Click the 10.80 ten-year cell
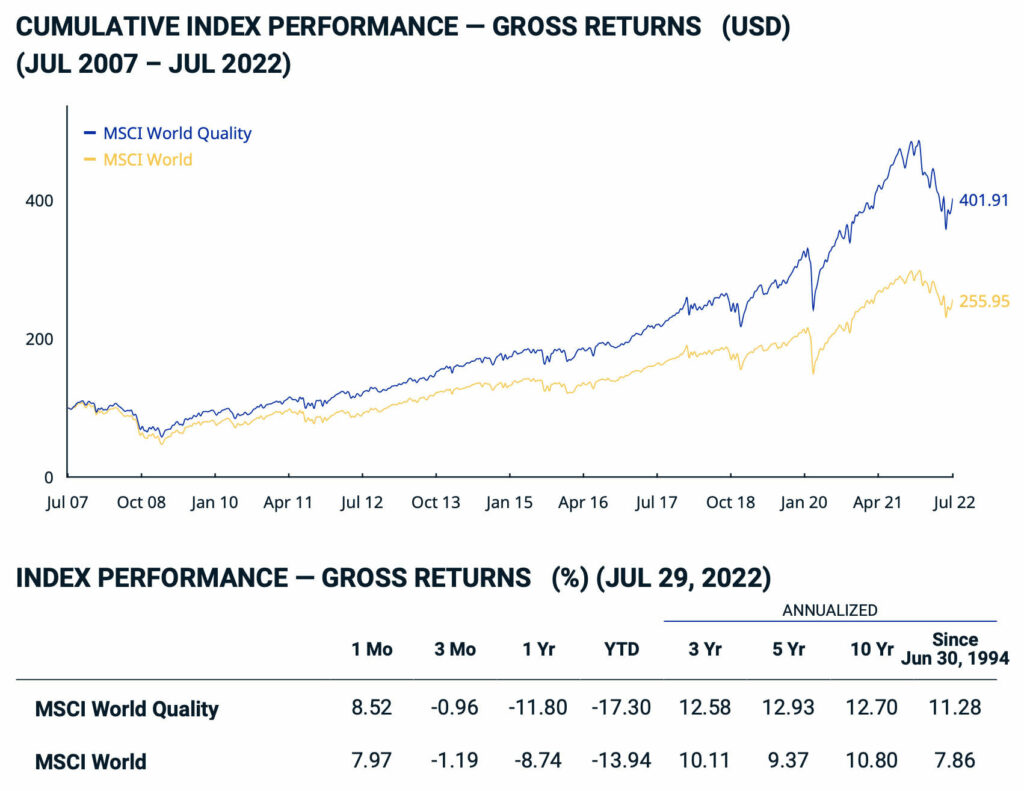The height and width of the screenshot is (791, 1024). coord(871,760)
